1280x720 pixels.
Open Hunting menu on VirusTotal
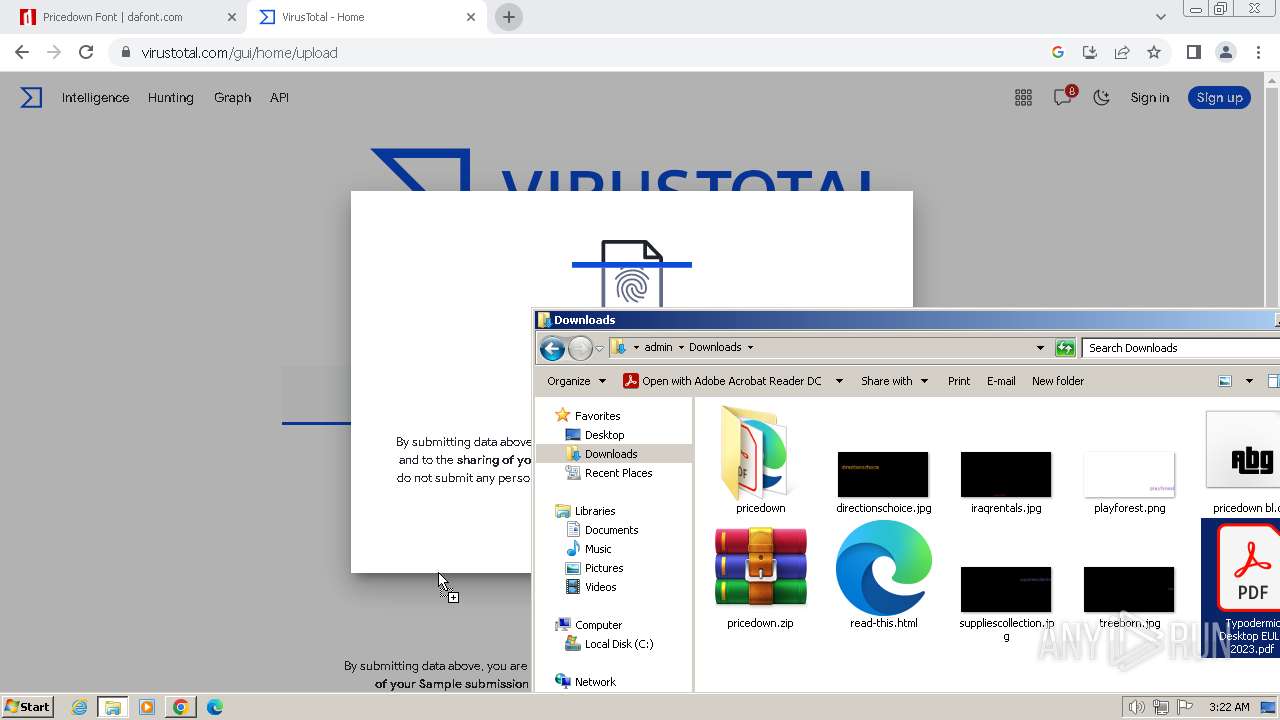point(170,97)
